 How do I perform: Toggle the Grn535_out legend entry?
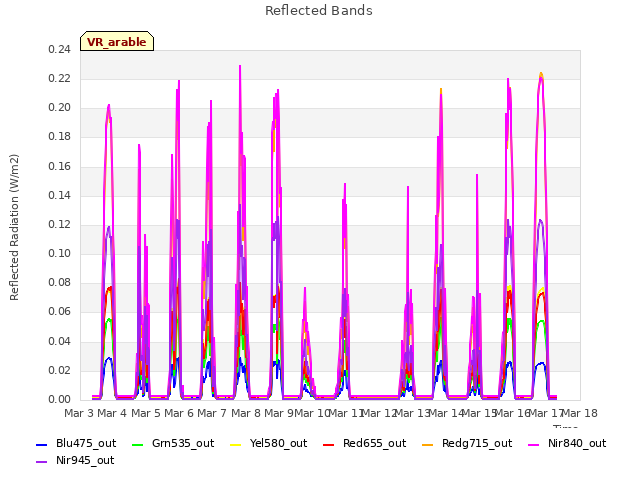[173, 443]
